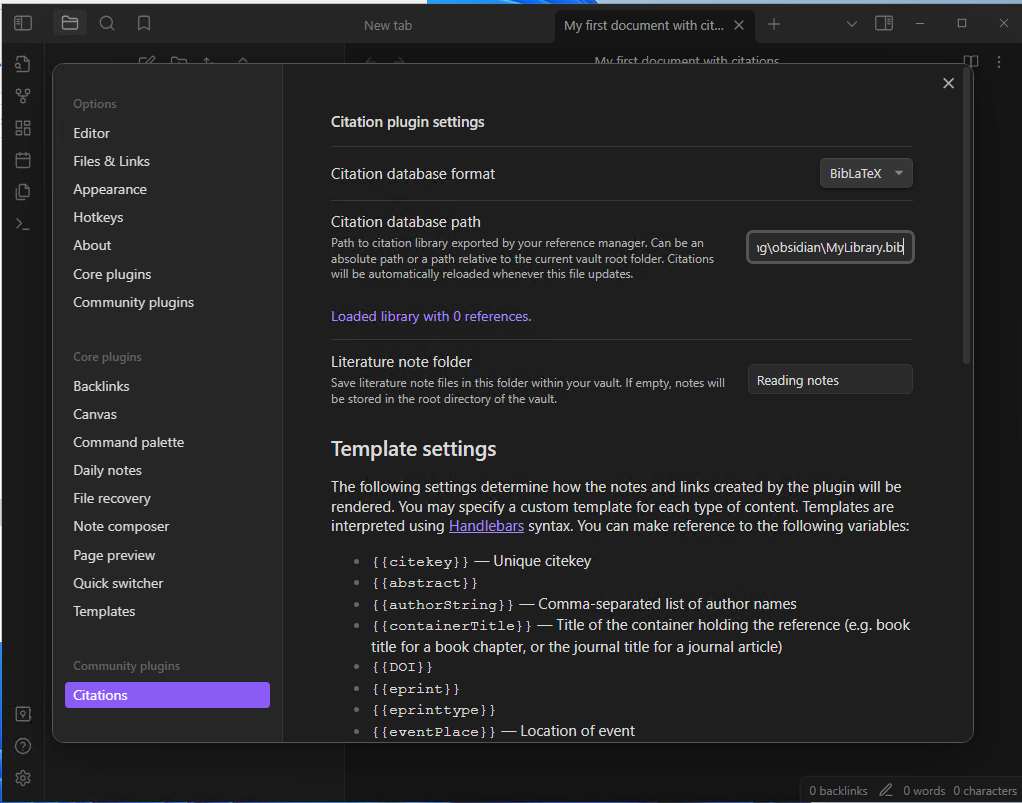The image size is (1022, 803).
Task: Click the '{{citekey}}' variable text
Action: [x=420, y=562]
